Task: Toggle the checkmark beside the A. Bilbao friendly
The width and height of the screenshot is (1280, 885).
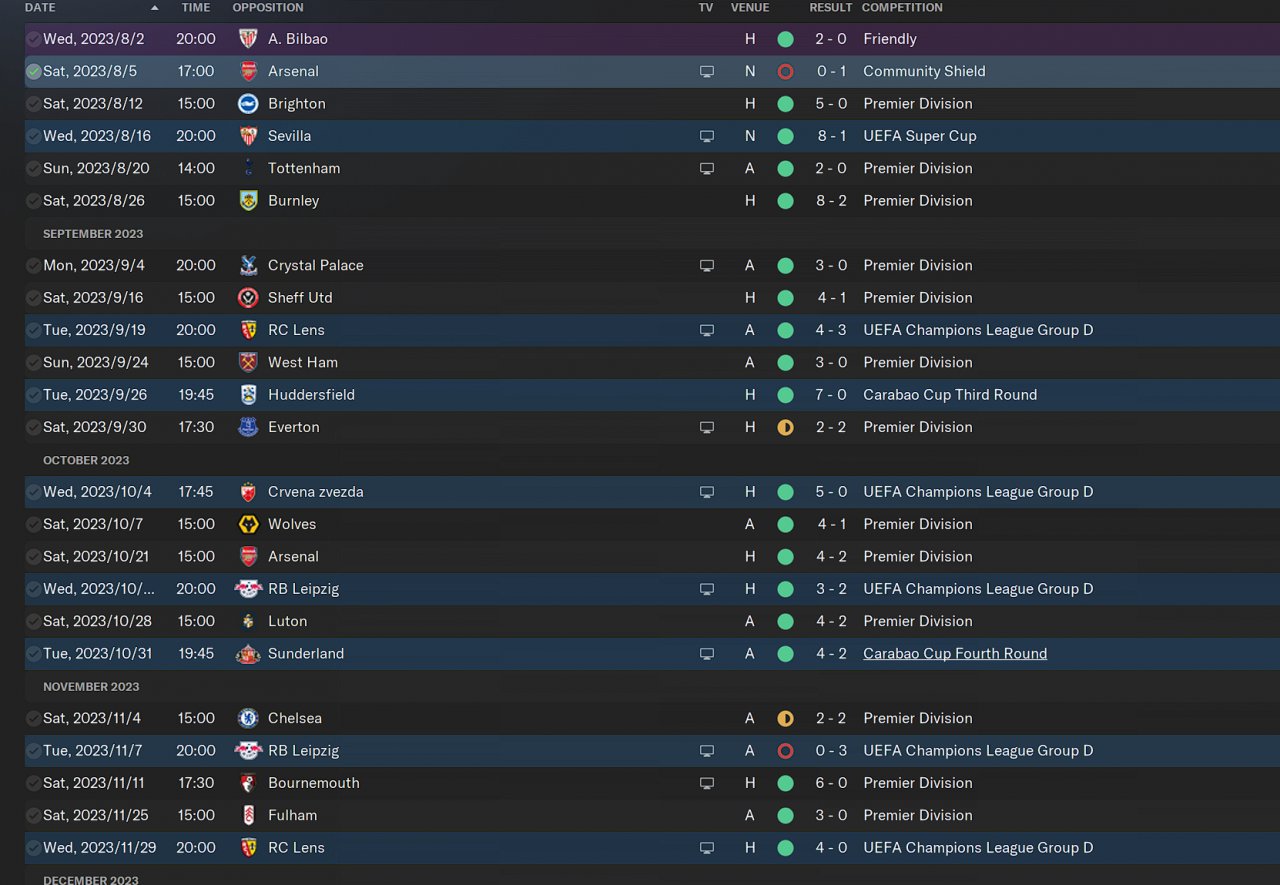Action: 34,39
